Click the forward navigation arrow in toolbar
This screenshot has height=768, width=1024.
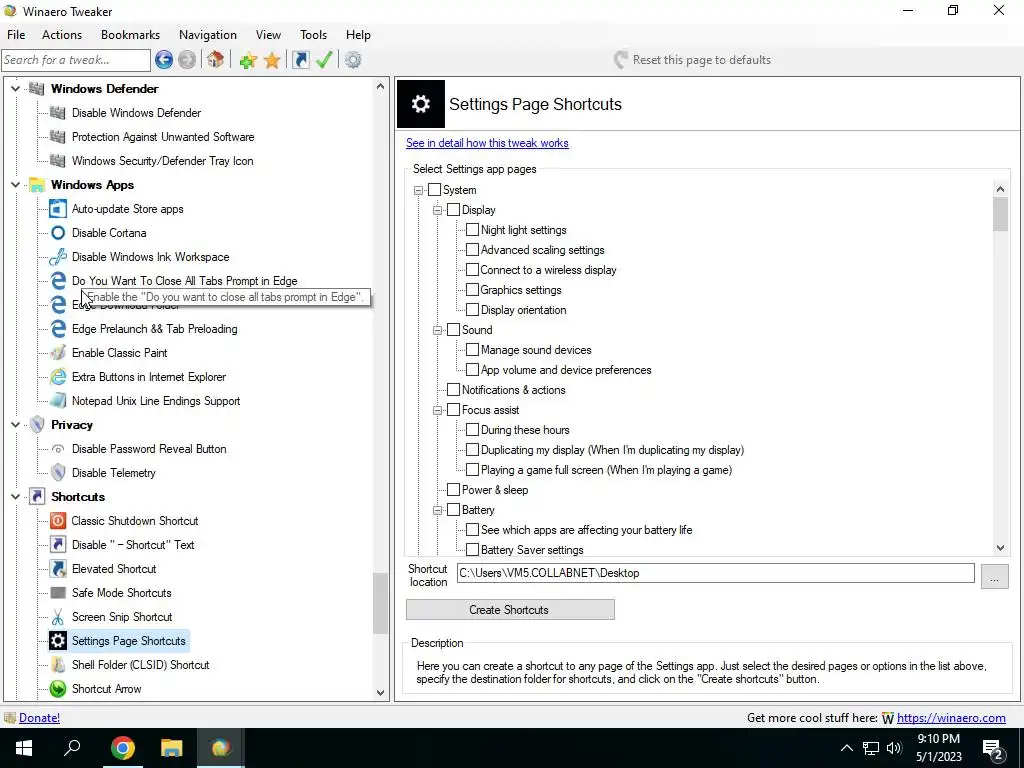tap(187, 60)
